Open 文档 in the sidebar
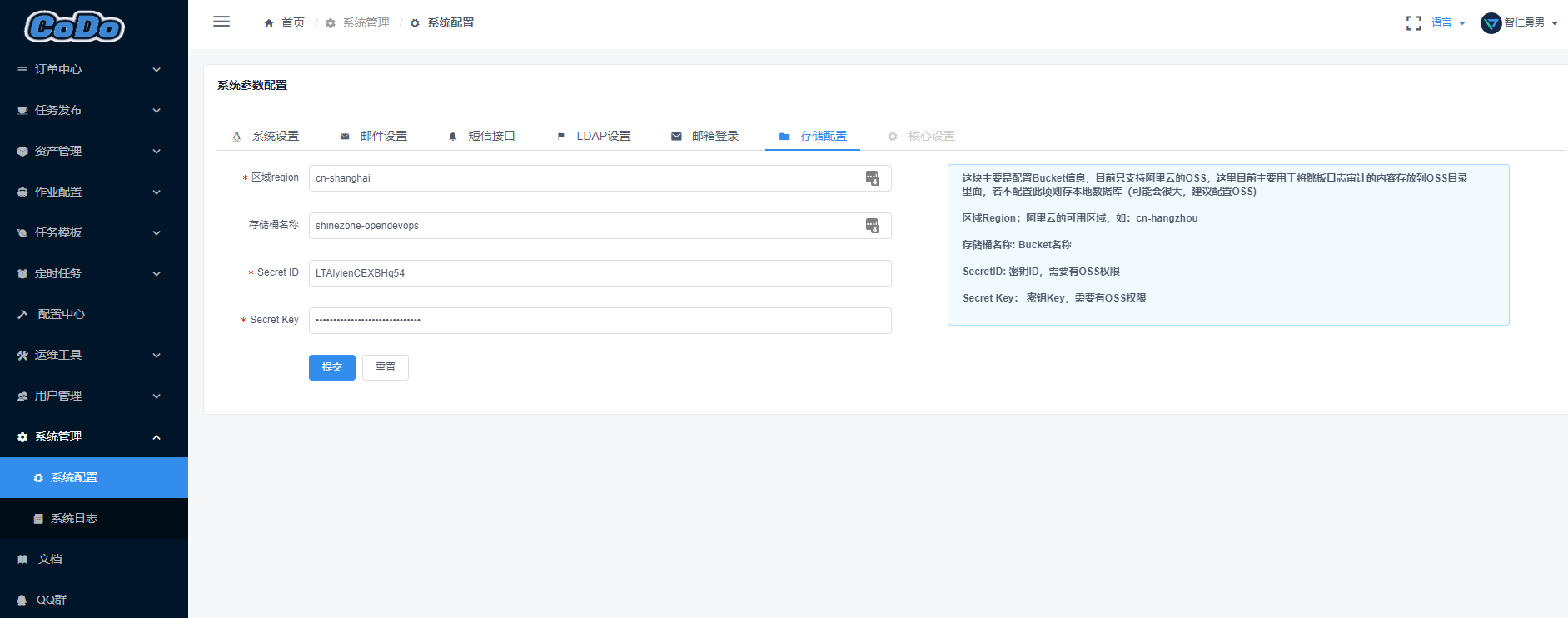 (x=94, y=560)
